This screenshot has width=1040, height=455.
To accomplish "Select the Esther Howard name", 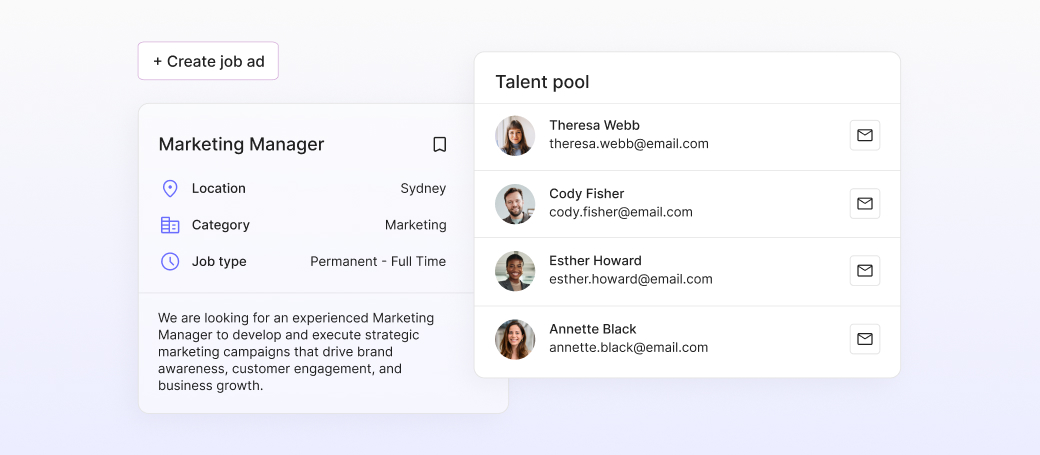I will click(x=596, y=261).
